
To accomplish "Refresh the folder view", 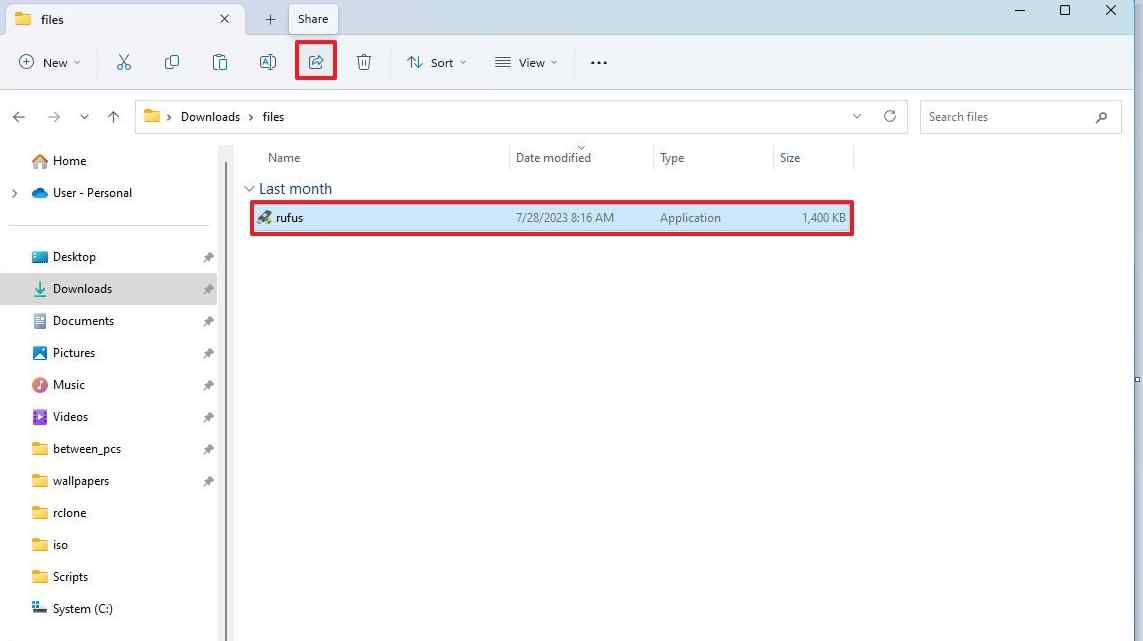I will click(890, 116).
